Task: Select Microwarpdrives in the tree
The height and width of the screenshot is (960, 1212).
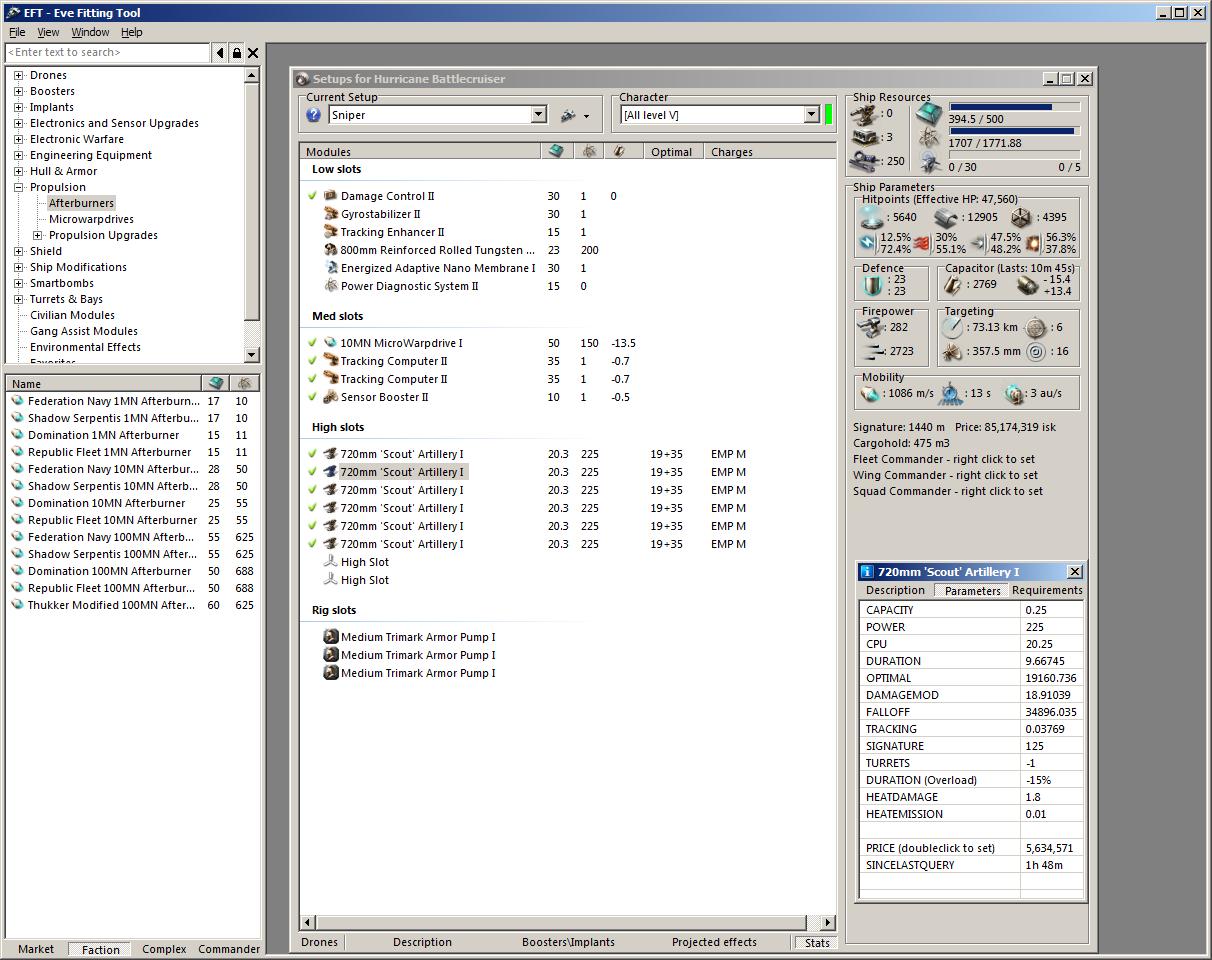Action: [91, 219]
